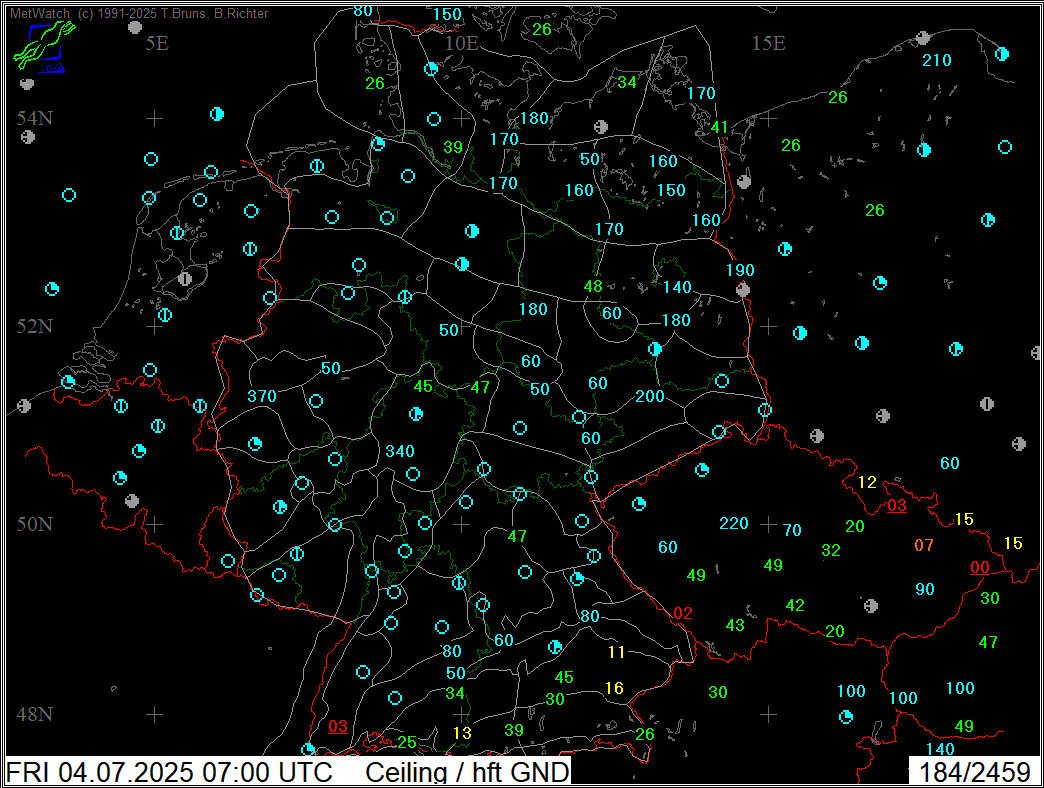Pick the cyan 370 ceiling value
The height and width of the screenshot is (788, 1044).
point(262,397)
